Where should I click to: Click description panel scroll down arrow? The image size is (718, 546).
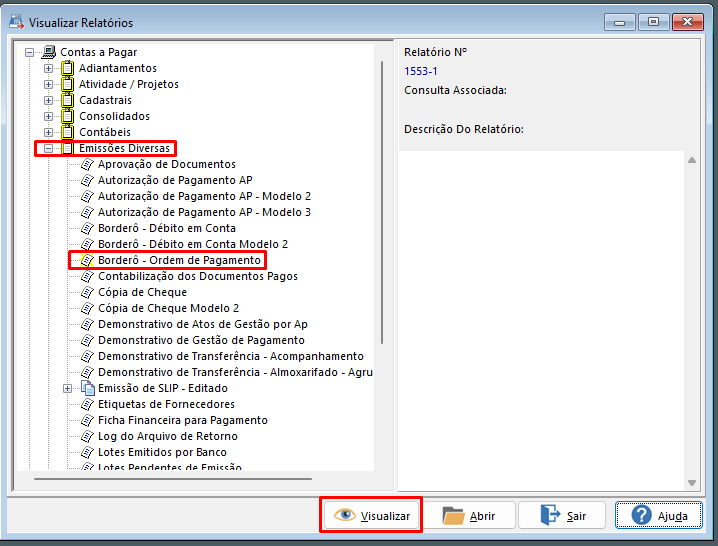pyautogui.click(x=692, y=483)
